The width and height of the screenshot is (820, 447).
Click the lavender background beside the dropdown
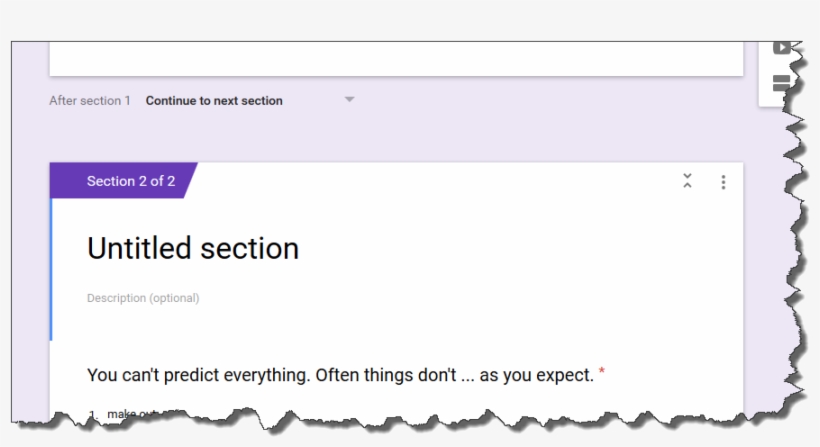(x=550, y=101)
